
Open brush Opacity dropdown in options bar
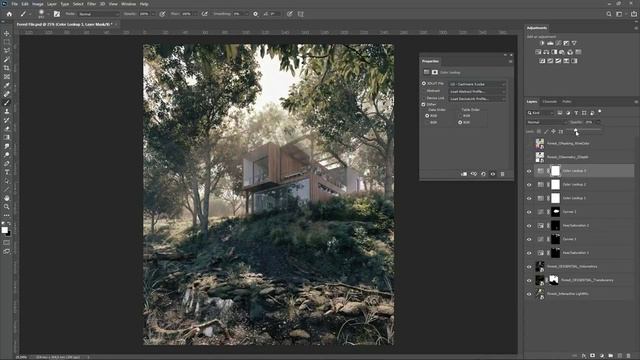(153, 14)
